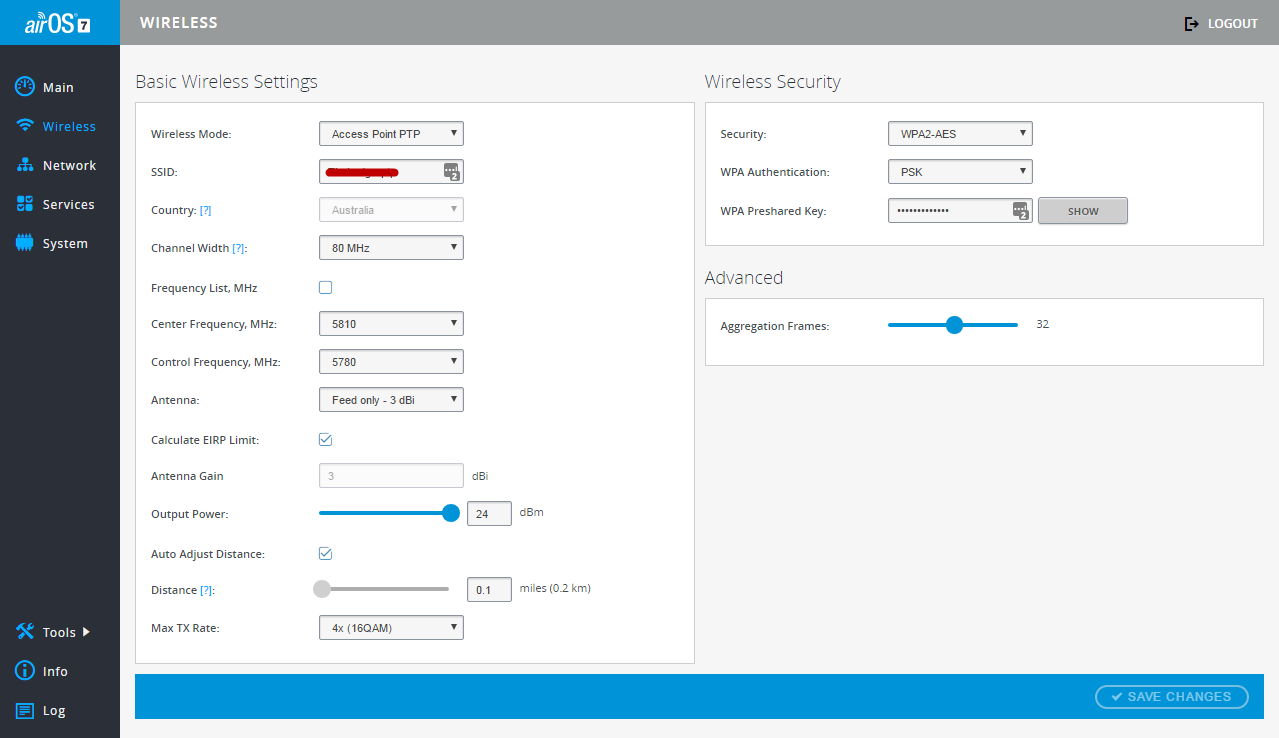The height and width of the screenshot is (738, 1279).
Task: Click the Distance miles value box
Action: (x=489, y=590)
